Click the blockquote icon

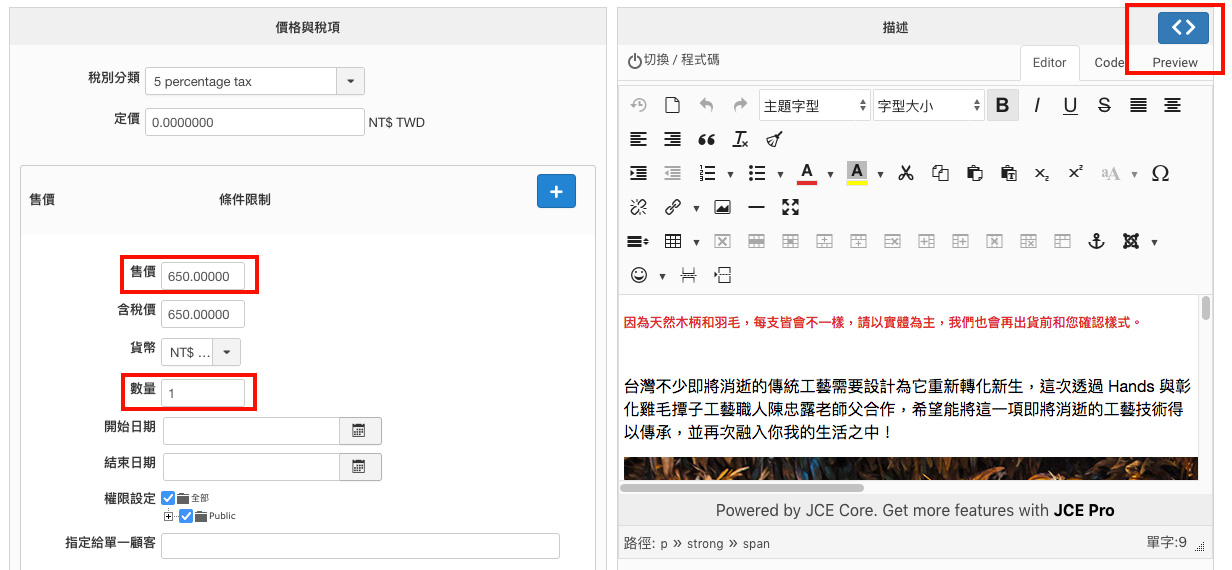(x=706, y=139)
